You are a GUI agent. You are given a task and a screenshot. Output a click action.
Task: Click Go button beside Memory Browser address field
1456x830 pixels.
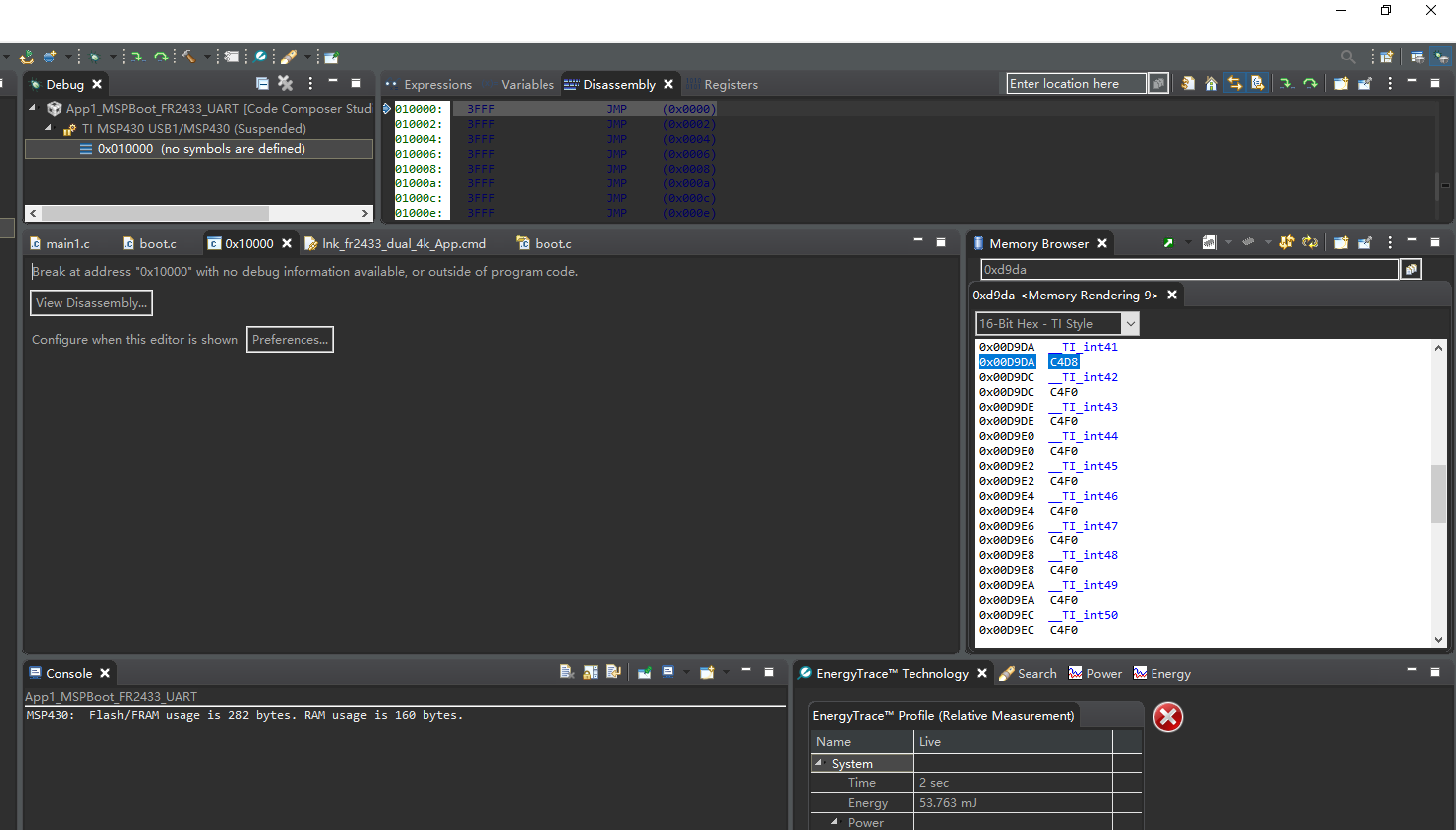click(x=1411, y=269)
